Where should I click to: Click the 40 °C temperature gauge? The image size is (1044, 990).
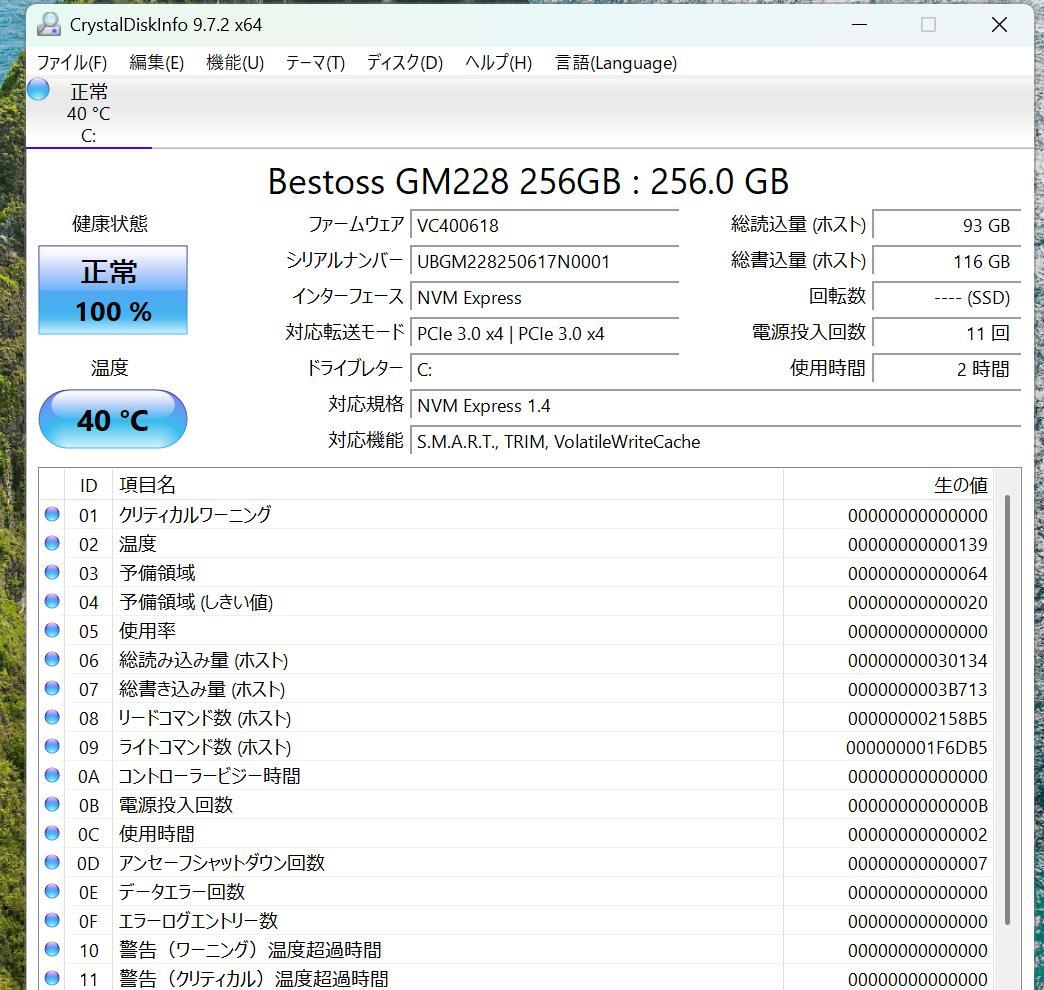[112, 419]
